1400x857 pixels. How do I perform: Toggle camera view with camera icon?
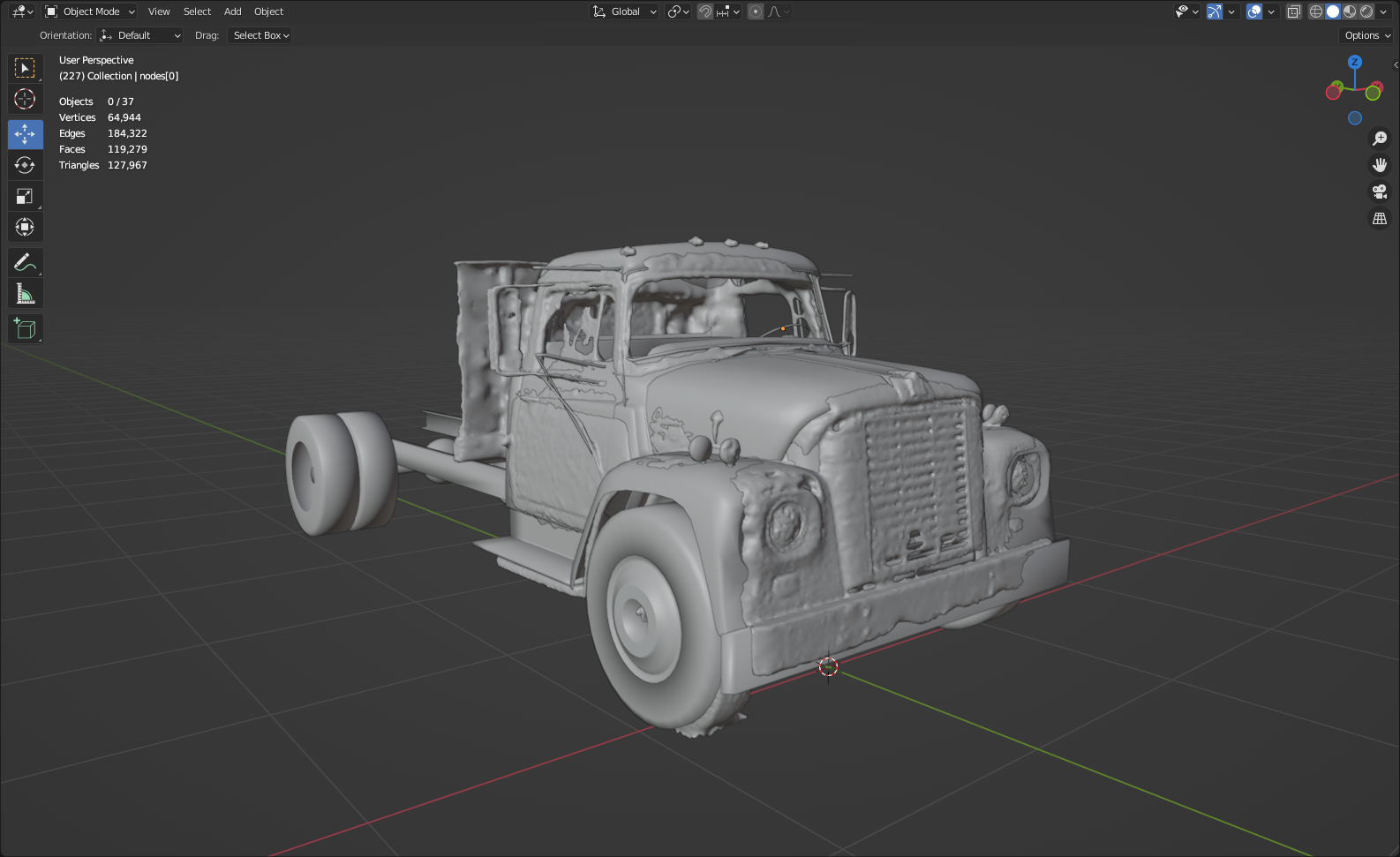tap(1379, 192)
